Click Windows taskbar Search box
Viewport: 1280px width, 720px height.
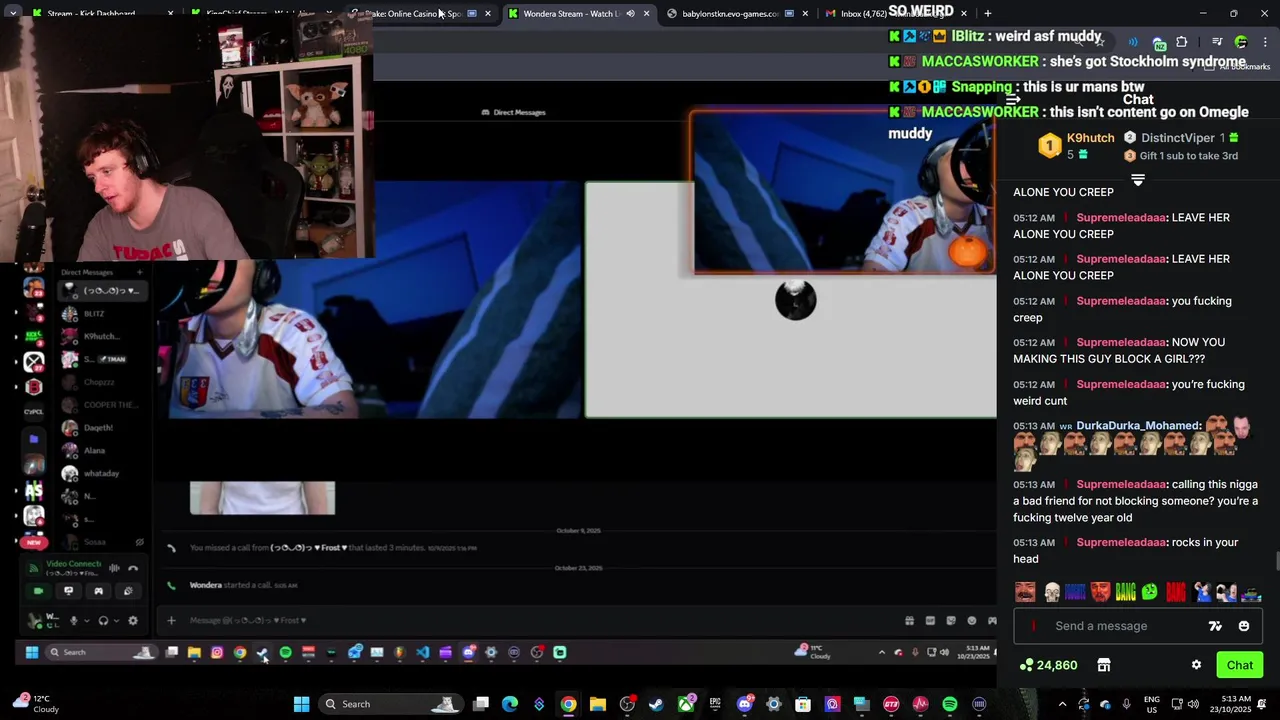391,704
